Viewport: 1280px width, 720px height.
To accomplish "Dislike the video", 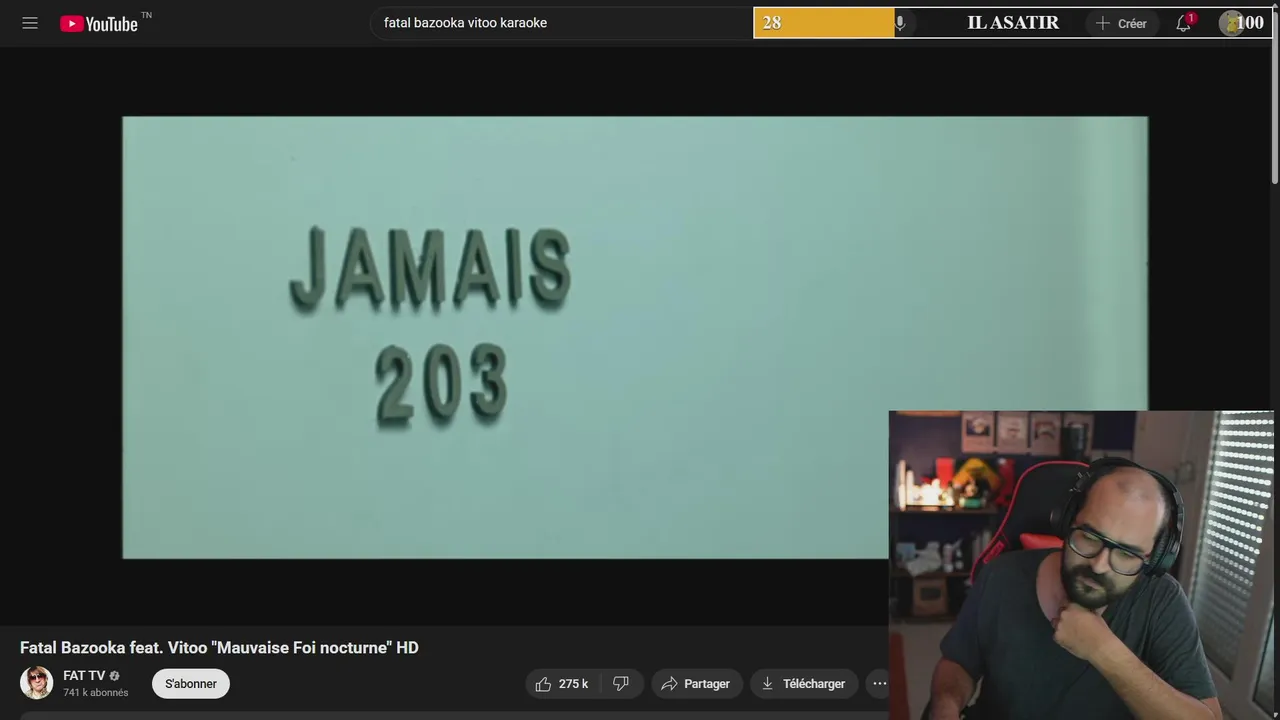I will (621, 684).
